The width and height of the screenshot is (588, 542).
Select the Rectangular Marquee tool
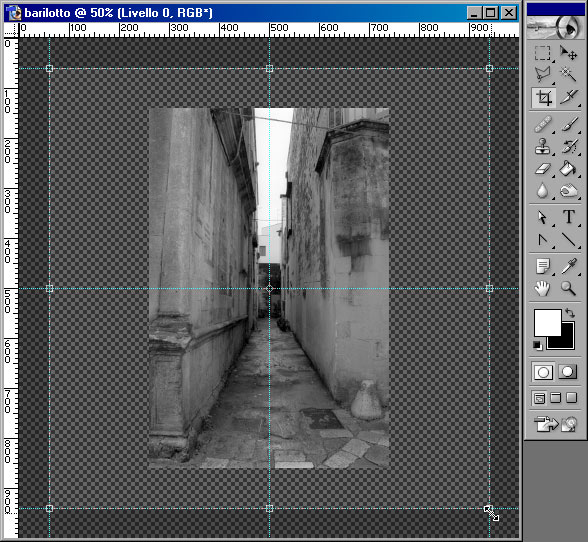coord(542,53)
